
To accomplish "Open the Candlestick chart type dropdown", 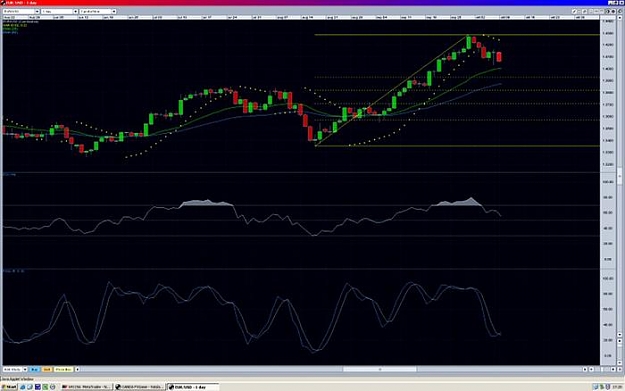I will point(98,12).
